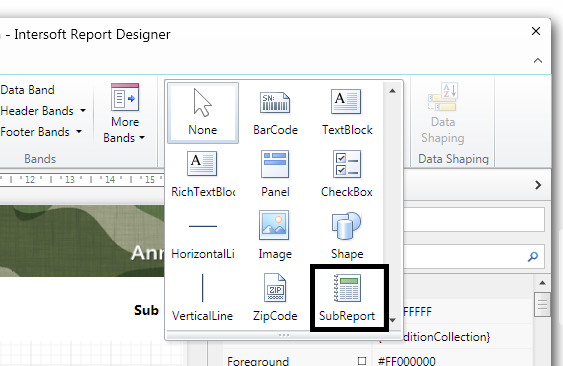Pick the CheckBox control
The image size is (563, 366).
click(347, 175)
